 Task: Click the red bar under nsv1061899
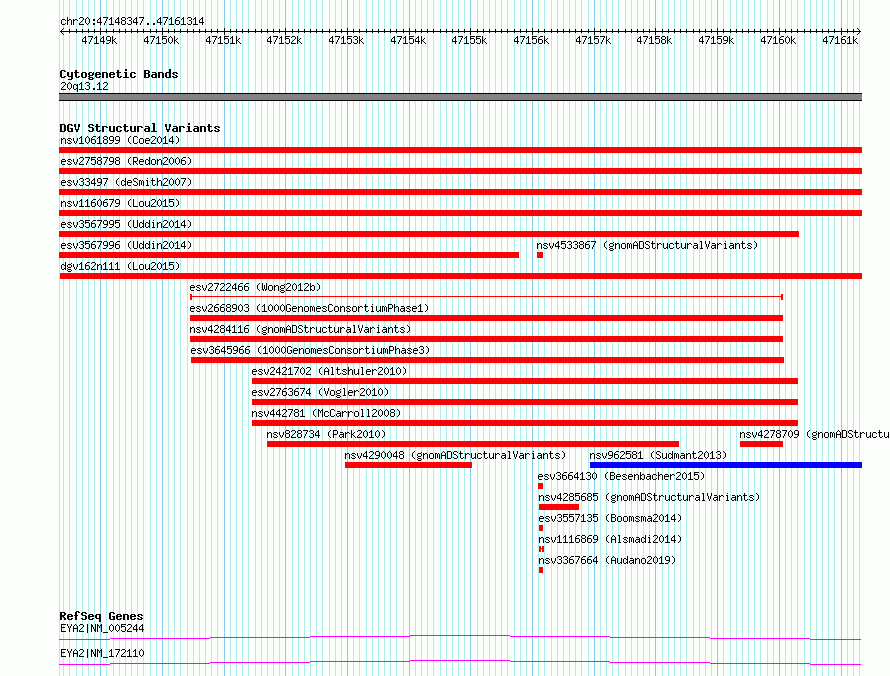point(460,150)
